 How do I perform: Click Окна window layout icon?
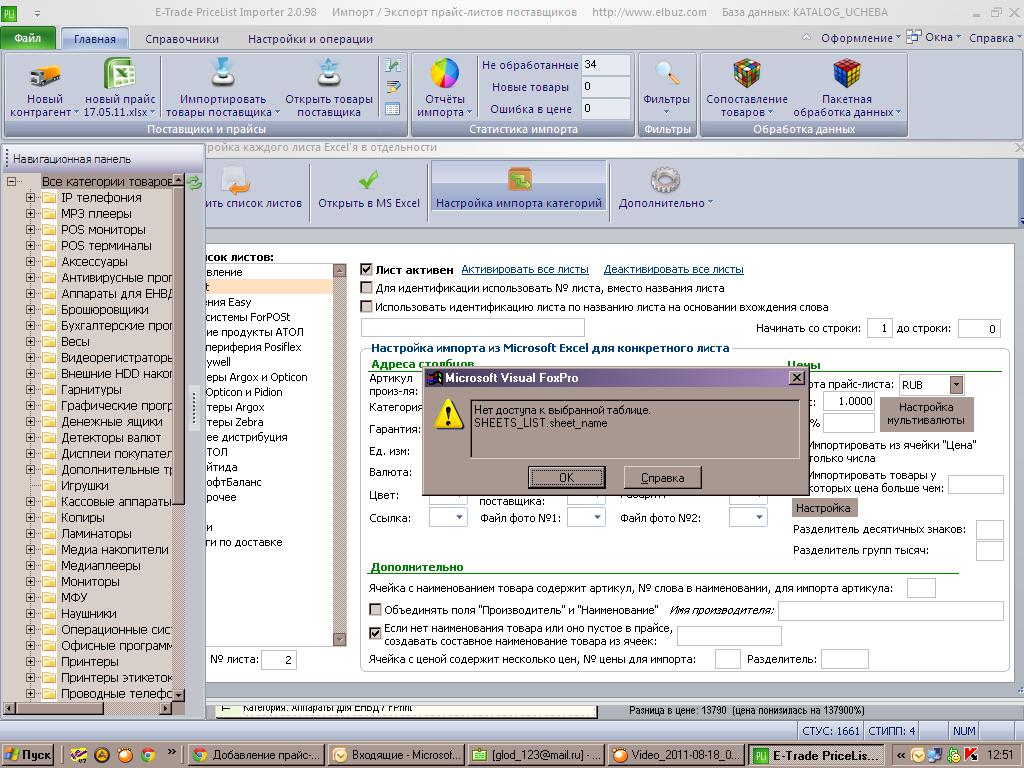click(x=914, y=37)
